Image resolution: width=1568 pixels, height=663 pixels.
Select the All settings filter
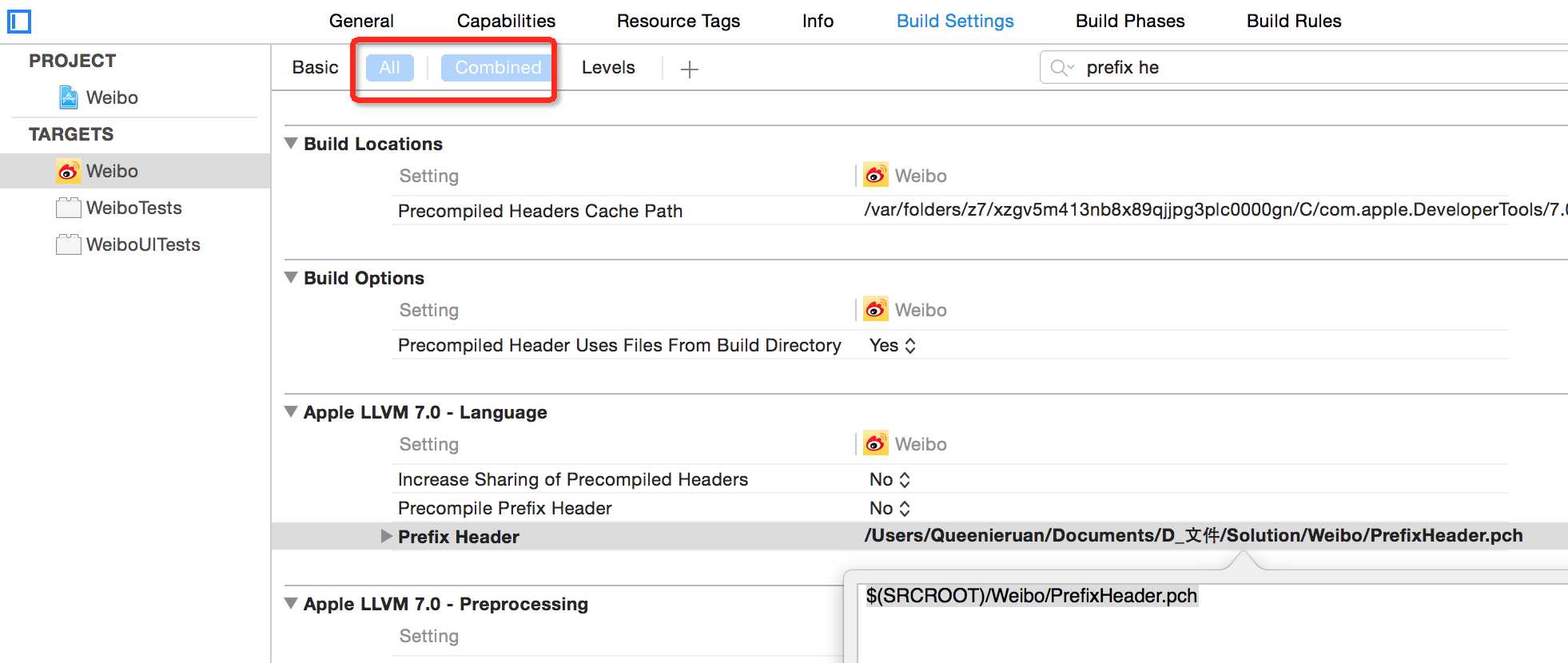390,68
